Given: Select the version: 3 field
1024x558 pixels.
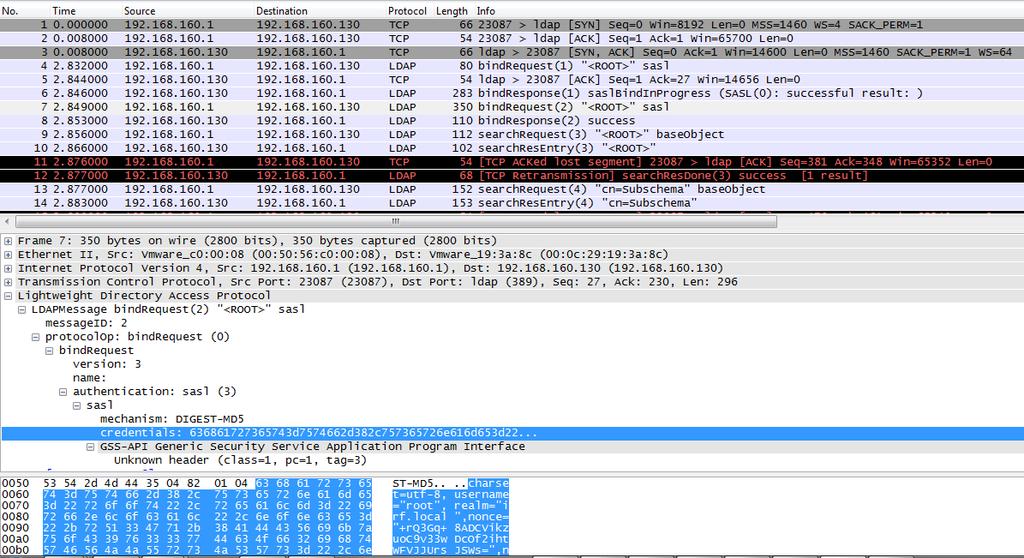Looking at the screenshot, I should [x=107, y=365].
